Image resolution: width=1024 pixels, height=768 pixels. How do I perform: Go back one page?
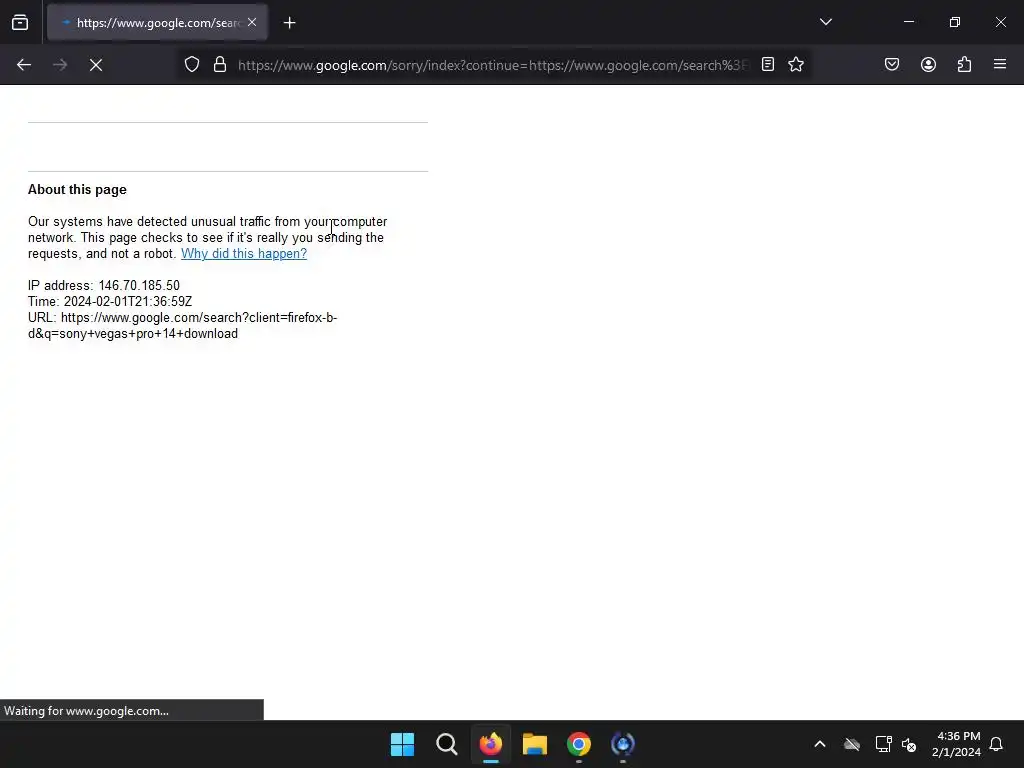(24, 65)
